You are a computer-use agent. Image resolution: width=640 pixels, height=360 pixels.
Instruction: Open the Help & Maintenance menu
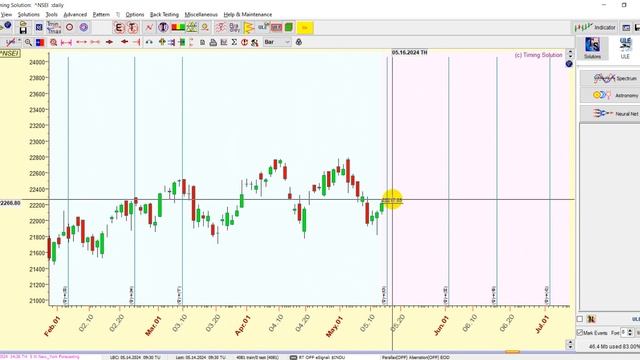(248, 14)
